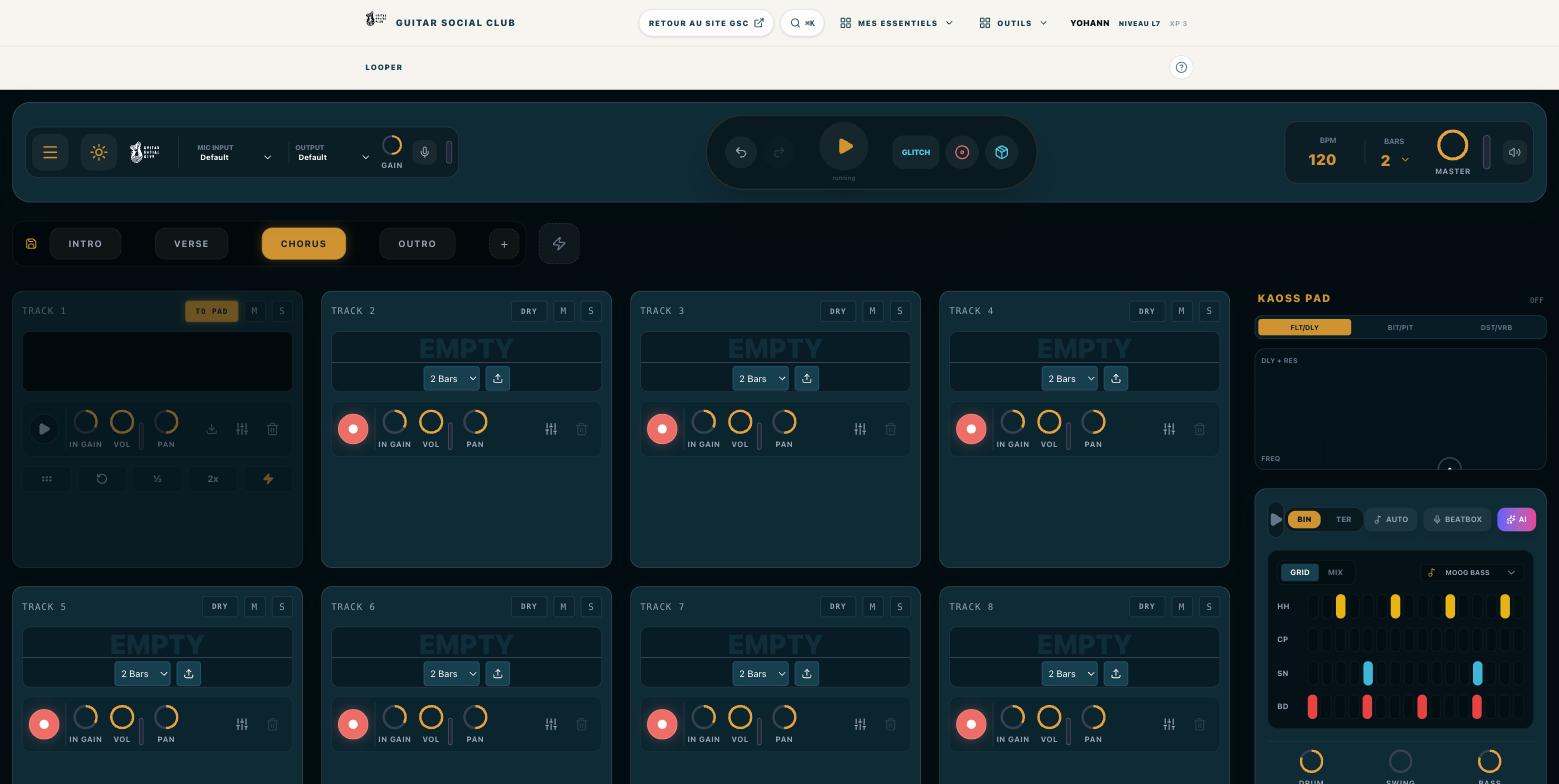Click the Track 1 lightning bolt icon

268,479
